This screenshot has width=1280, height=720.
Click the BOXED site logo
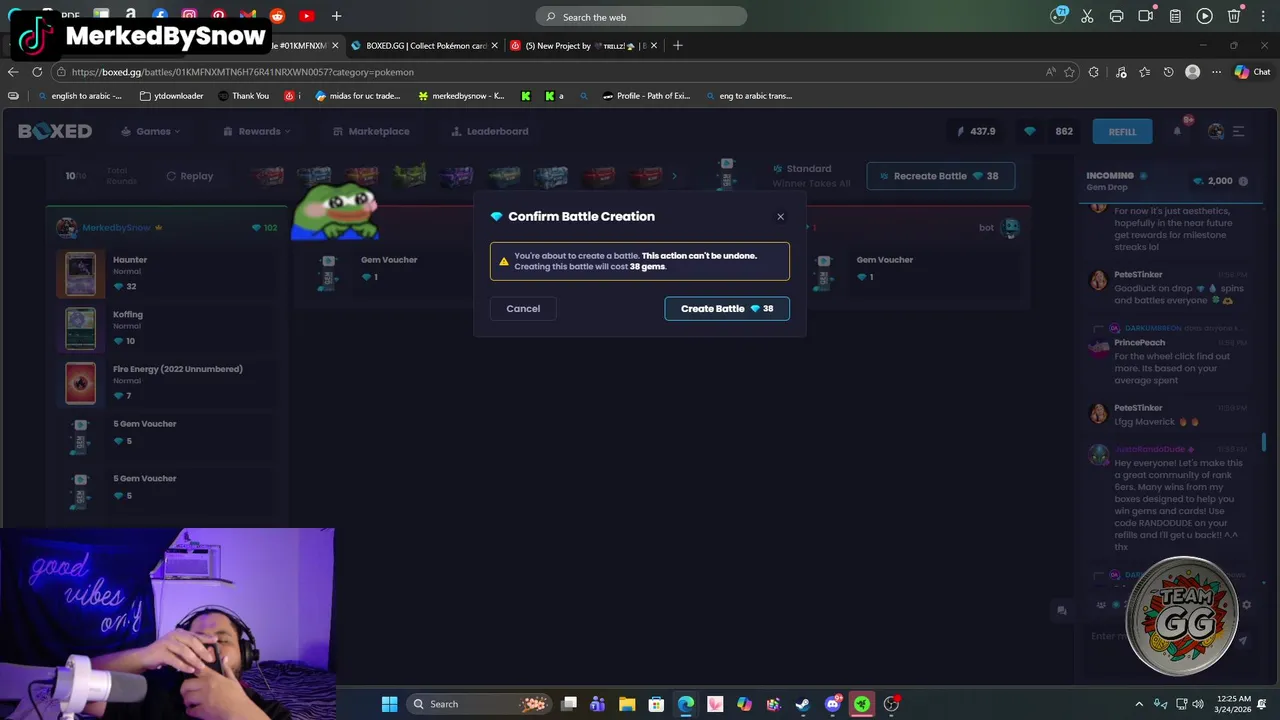coord(55,131)
